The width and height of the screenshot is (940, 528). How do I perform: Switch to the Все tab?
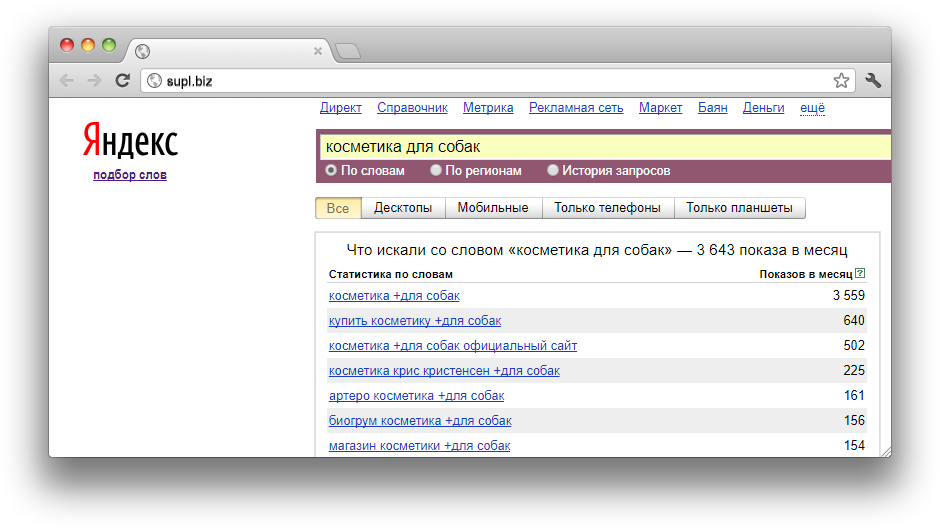pos(338,208)
